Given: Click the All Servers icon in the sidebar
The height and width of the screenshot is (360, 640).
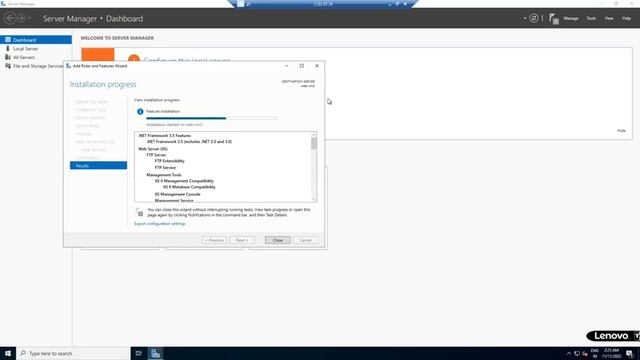Looking at the screenshot, I should click(x=8, y=57).
